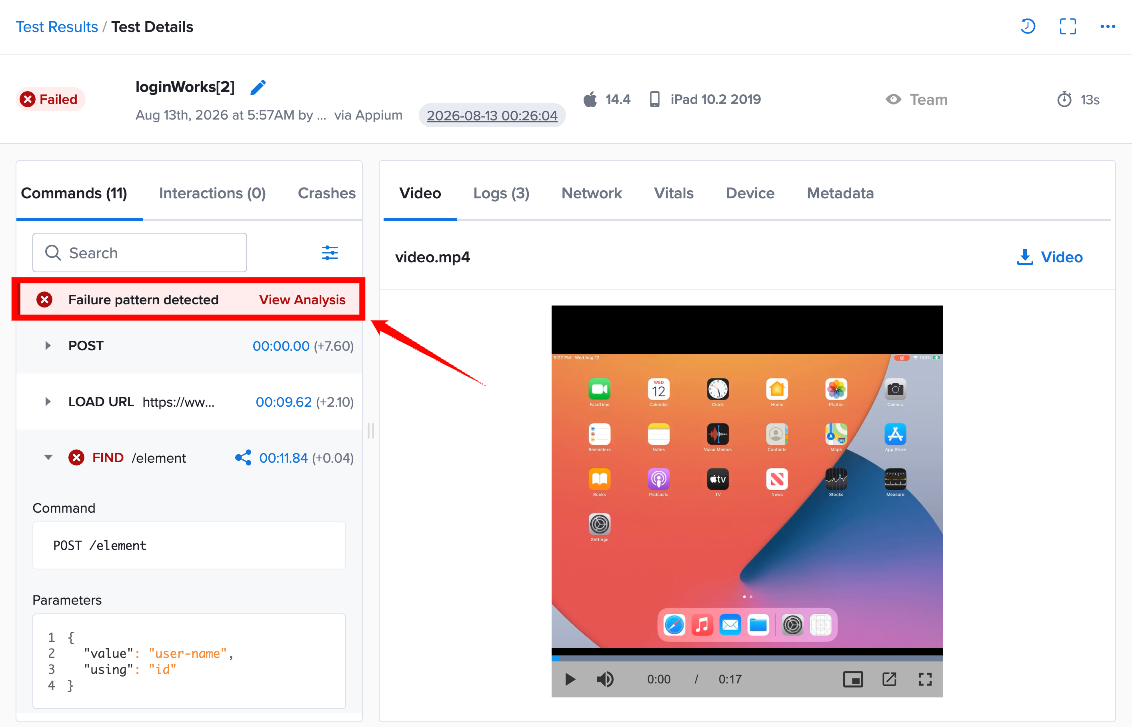
Task: Edit test name using the pencil icon
Action: coord(258,87)
